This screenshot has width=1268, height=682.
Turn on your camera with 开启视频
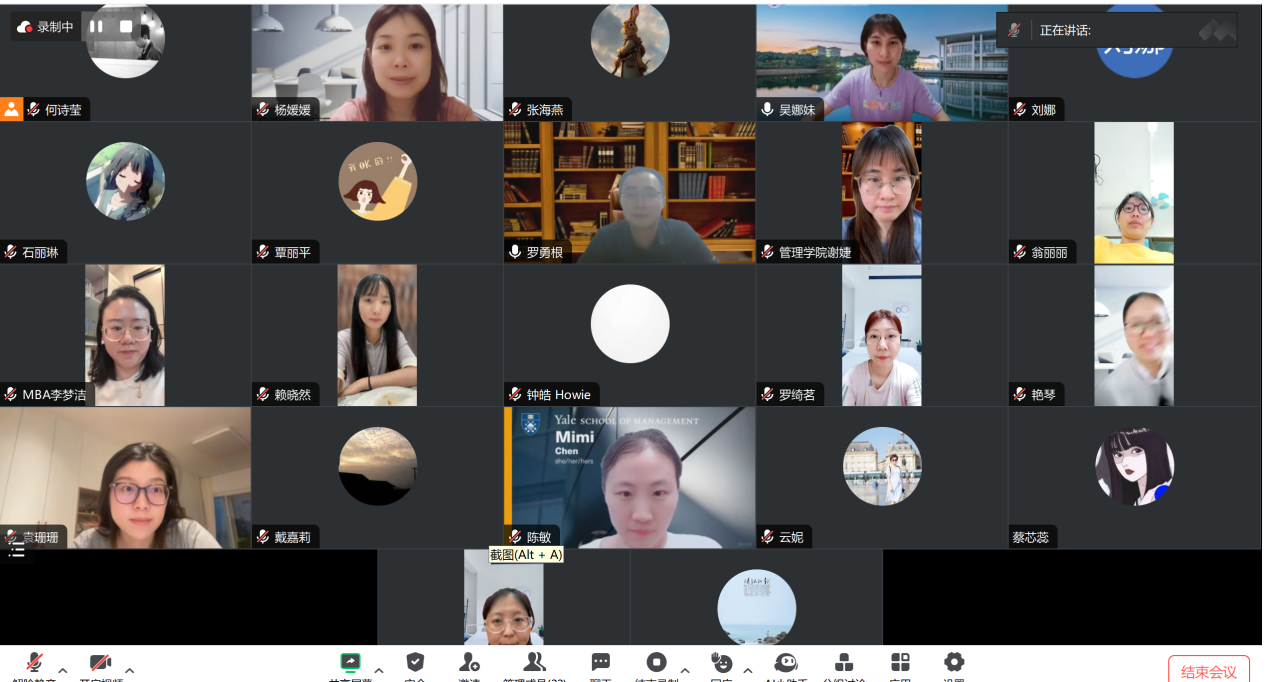coord(100,662)
